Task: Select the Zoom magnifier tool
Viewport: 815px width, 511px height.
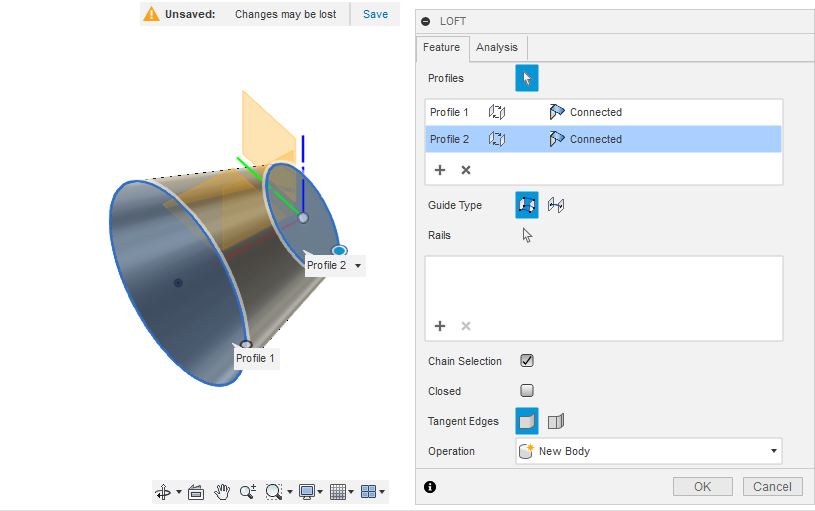Action: point(247,491)
